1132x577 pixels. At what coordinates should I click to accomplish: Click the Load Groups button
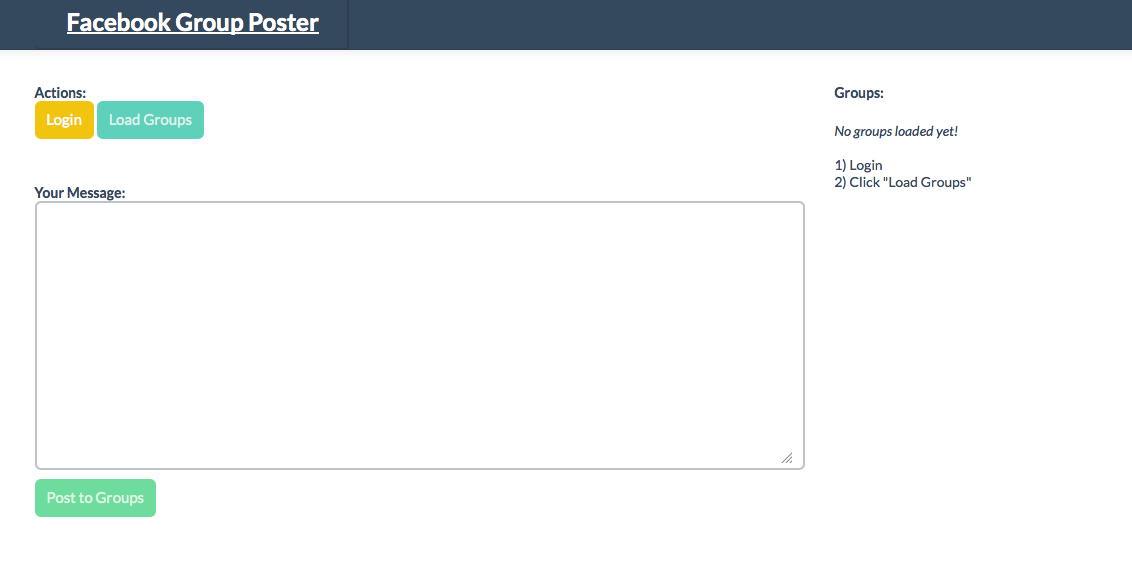point(150,120)
